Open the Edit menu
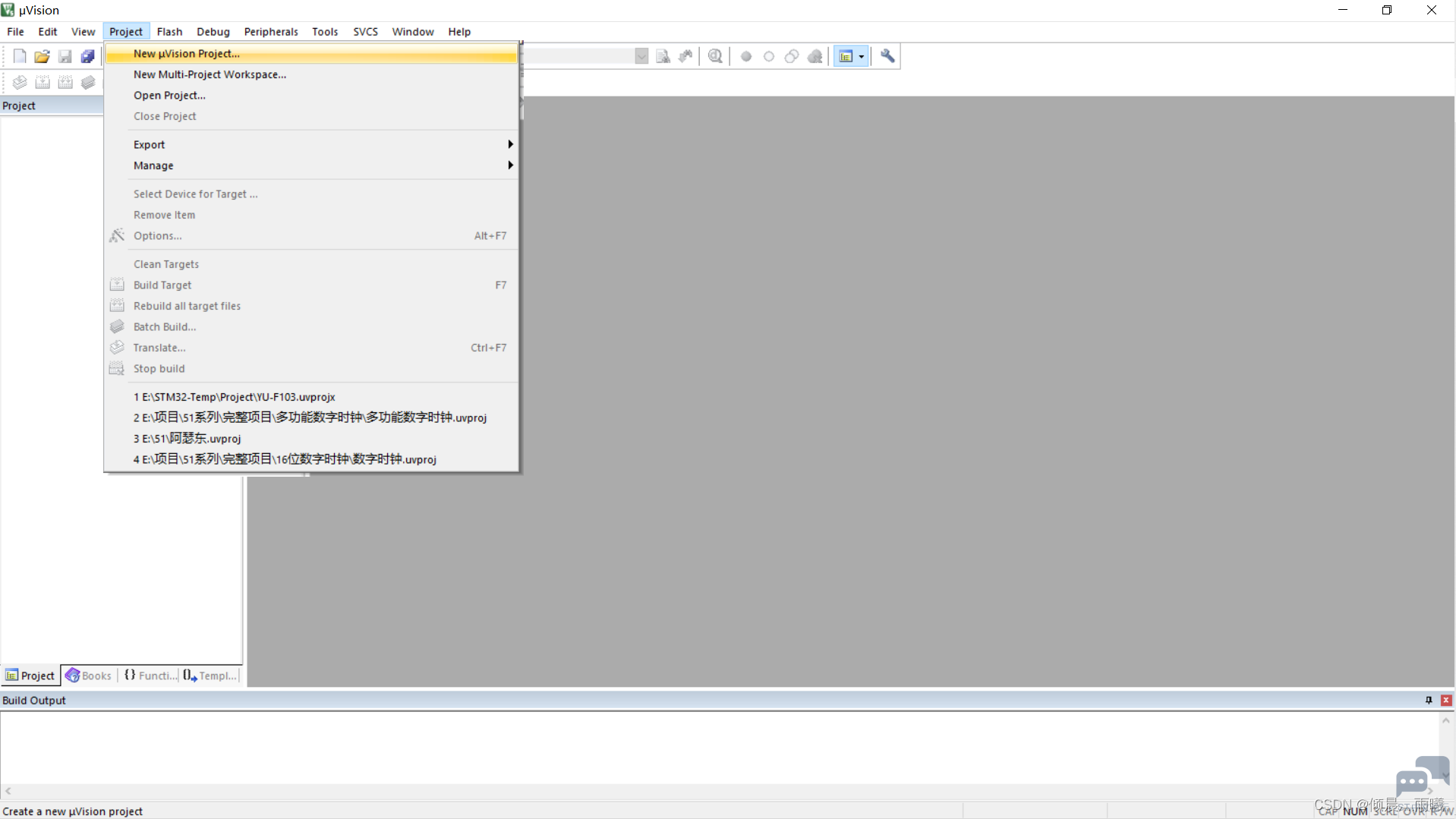This screenshot has width=1456, height=819. (48, 32)
